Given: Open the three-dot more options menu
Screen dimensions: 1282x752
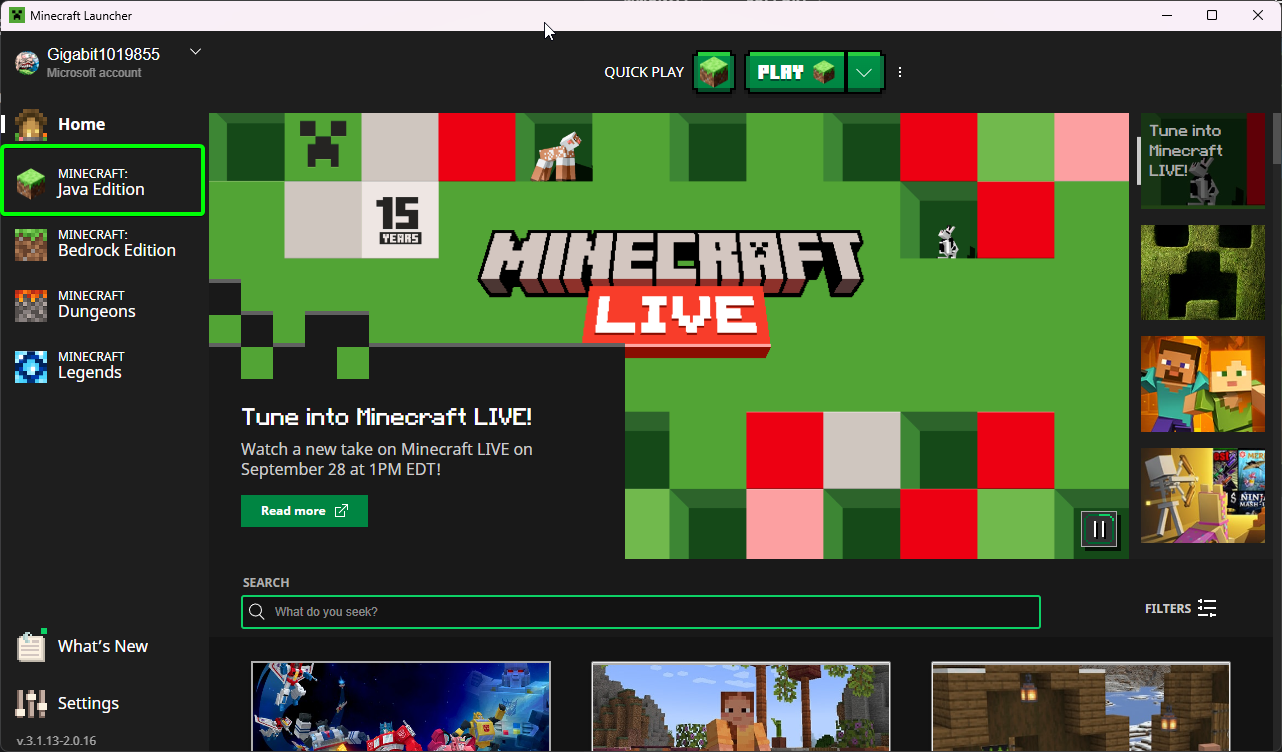Looking at the screenshot, I should pyautogui.click(x=900, y=73).
